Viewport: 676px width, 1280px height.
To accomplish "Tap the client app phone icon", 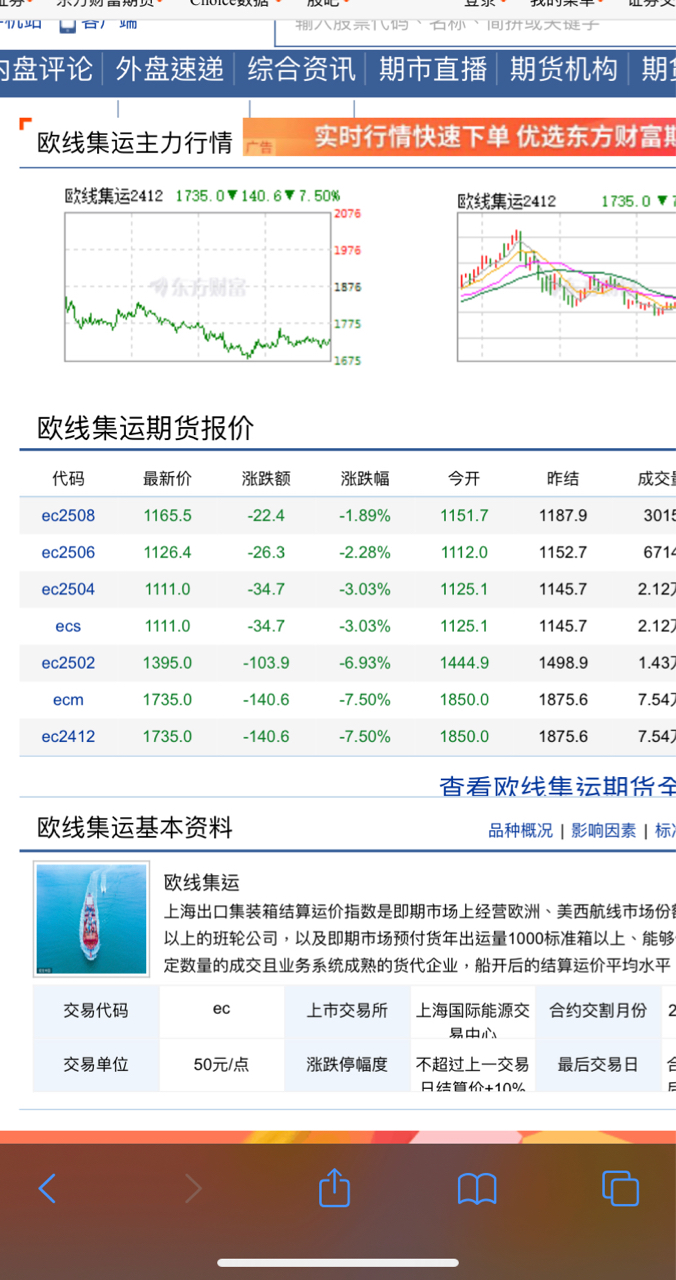I will pos(68,22).
